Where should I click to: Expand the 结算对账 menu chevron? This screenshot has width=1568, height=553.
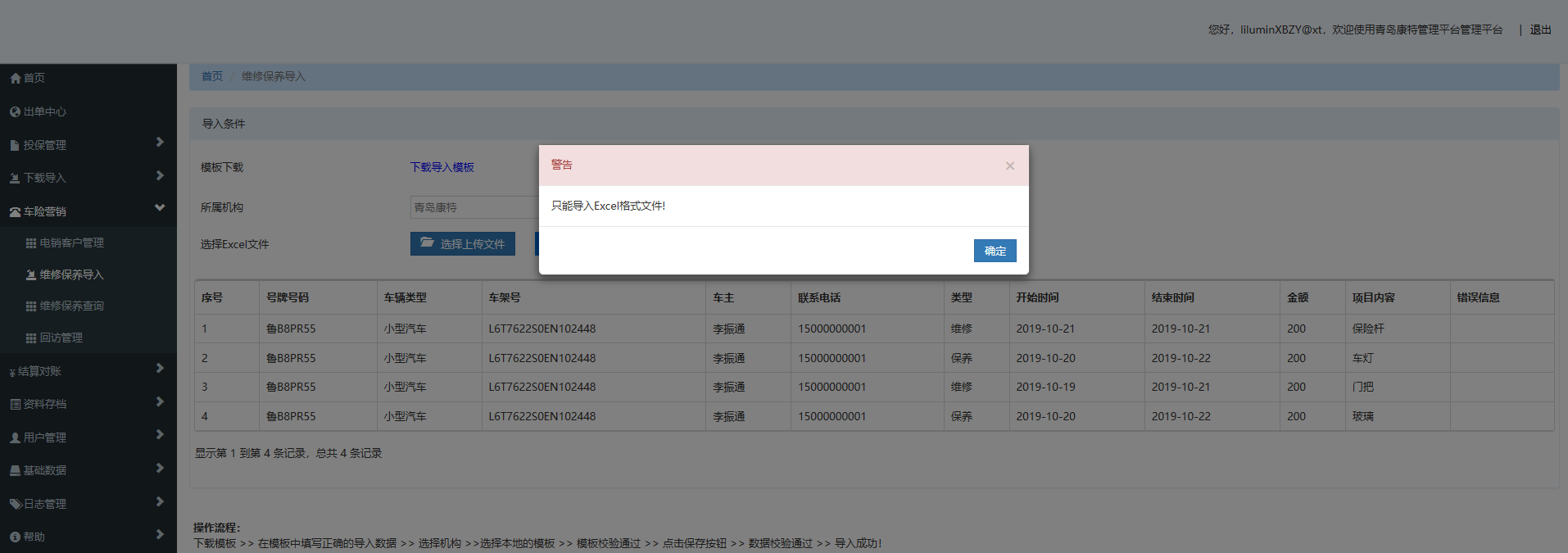click(160, 369)
